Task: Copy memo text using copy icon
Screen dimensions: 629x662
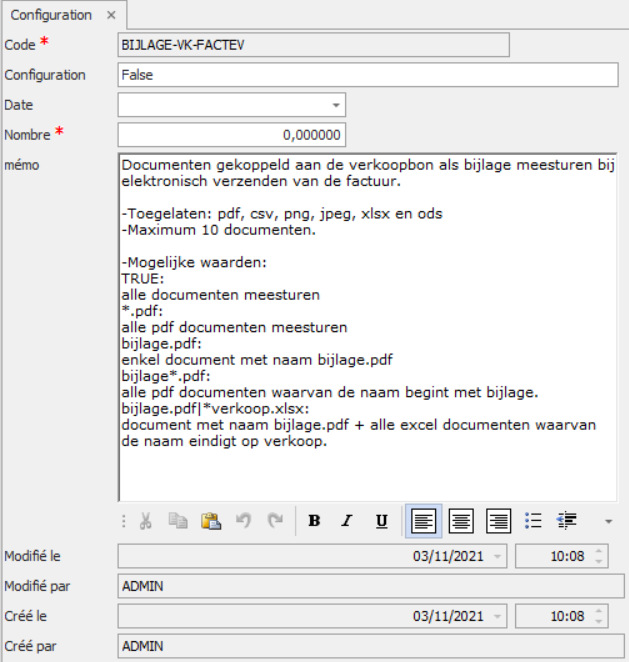Action: coord(178,521)
